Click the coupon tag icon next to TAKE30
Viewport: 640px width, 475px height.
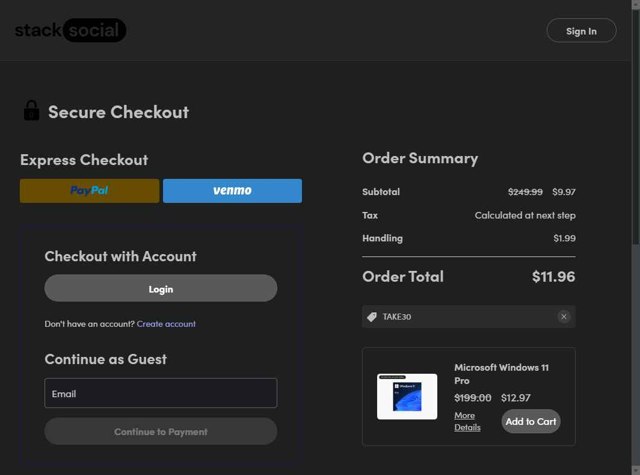[372, 317]
